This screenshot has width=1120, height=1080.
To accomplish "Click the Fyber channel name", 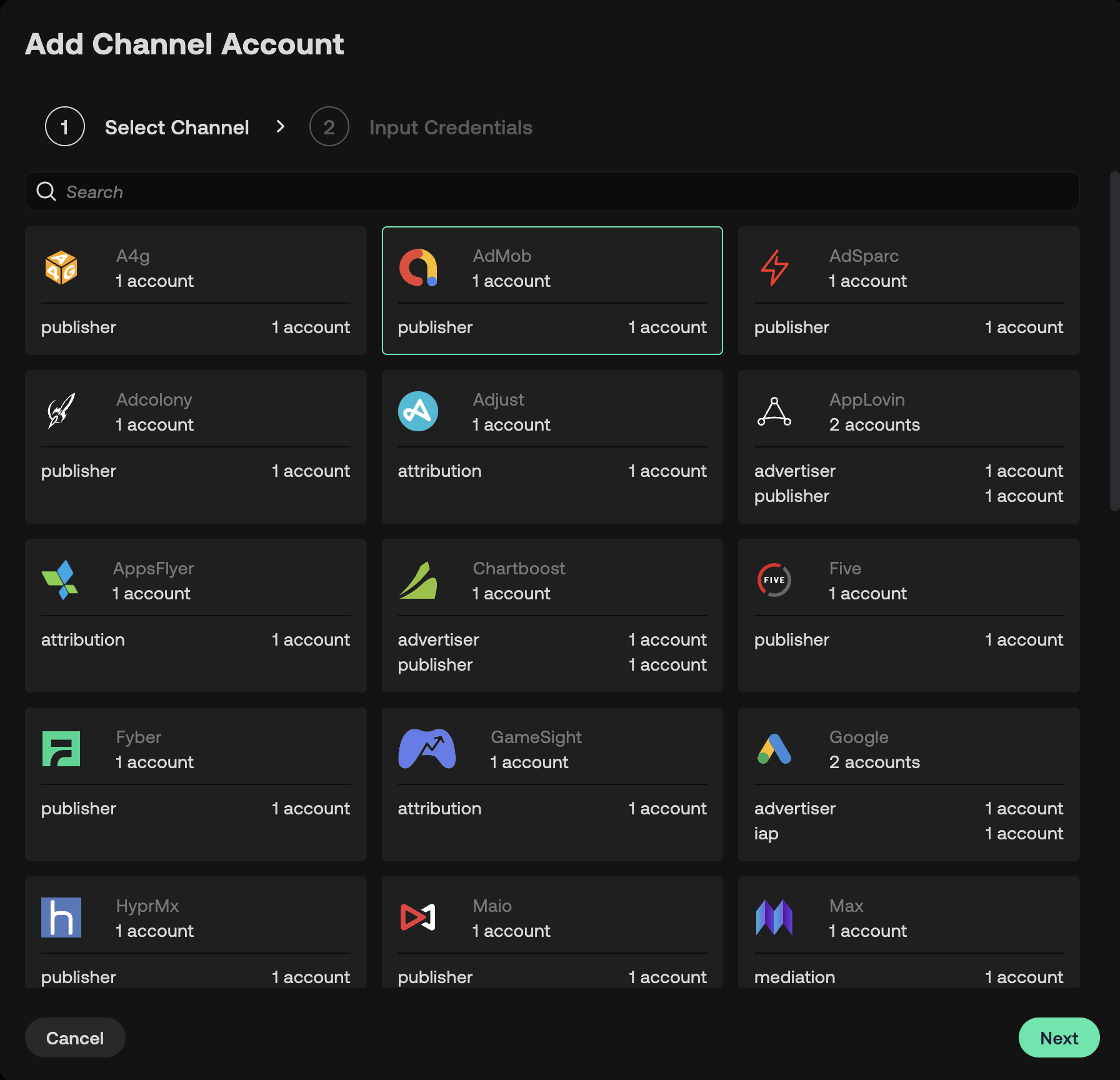I will [x=139, y=737].
